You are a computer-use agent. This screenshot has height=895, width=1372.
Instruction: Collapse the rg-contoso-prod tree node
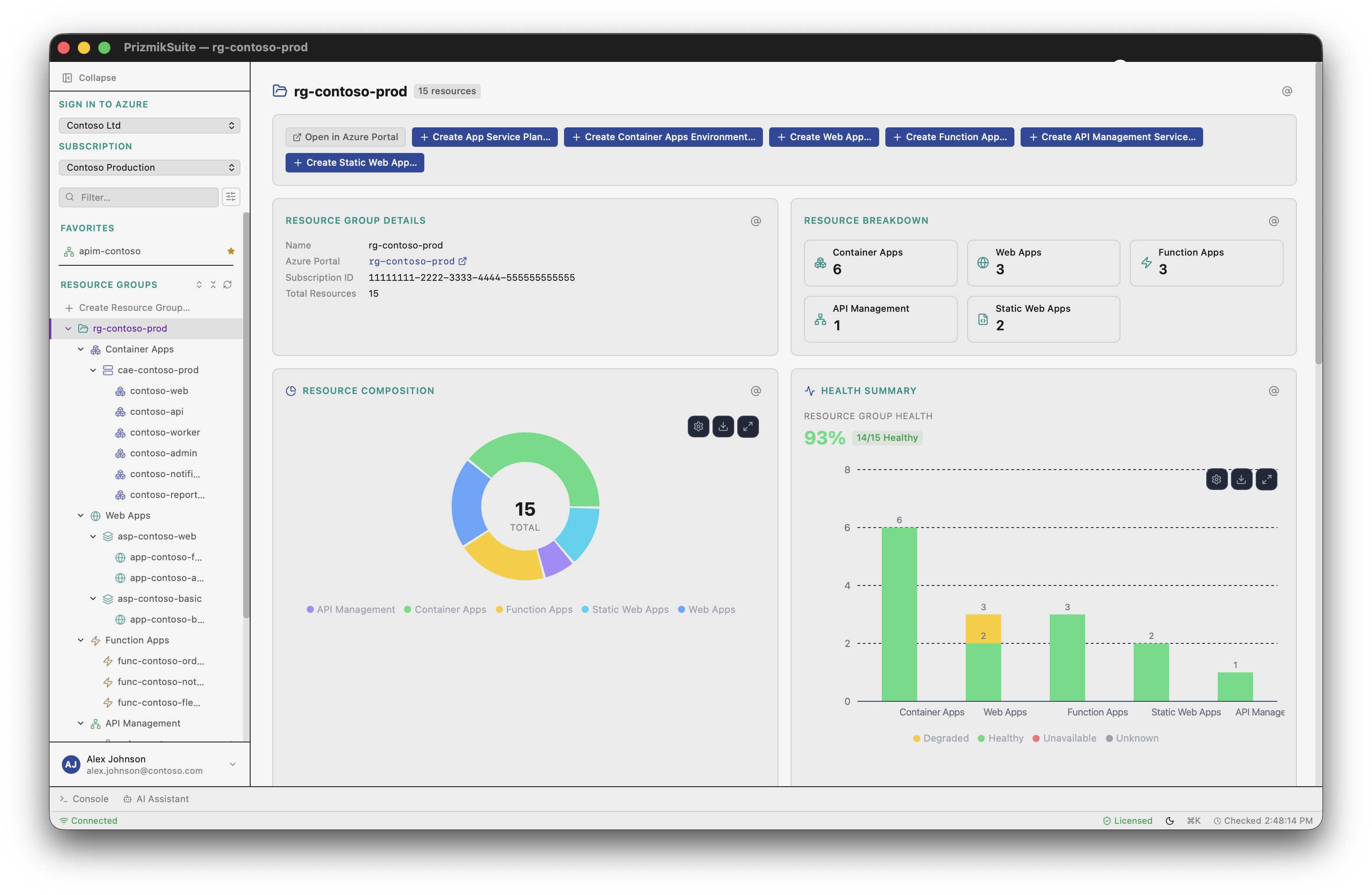tap(68, 328)
